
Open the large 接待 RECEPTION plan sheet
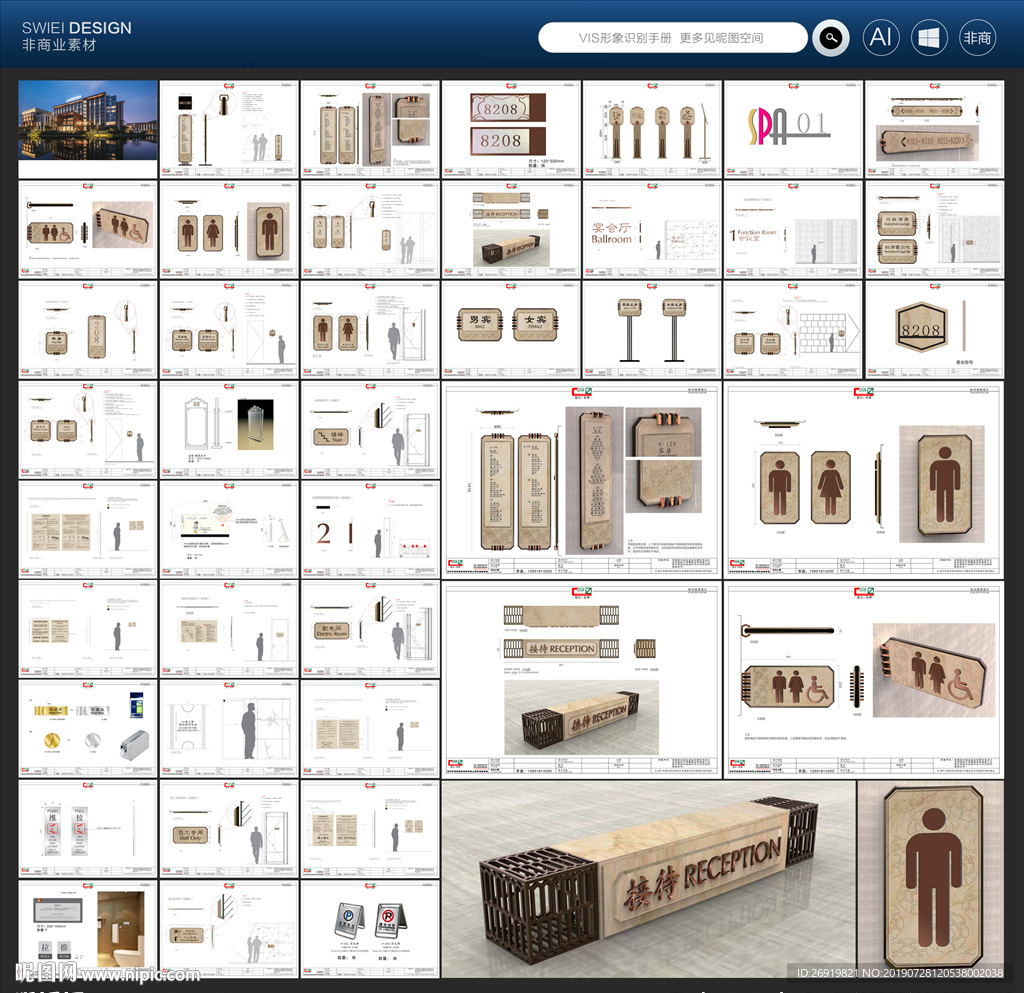coord(583,680)
